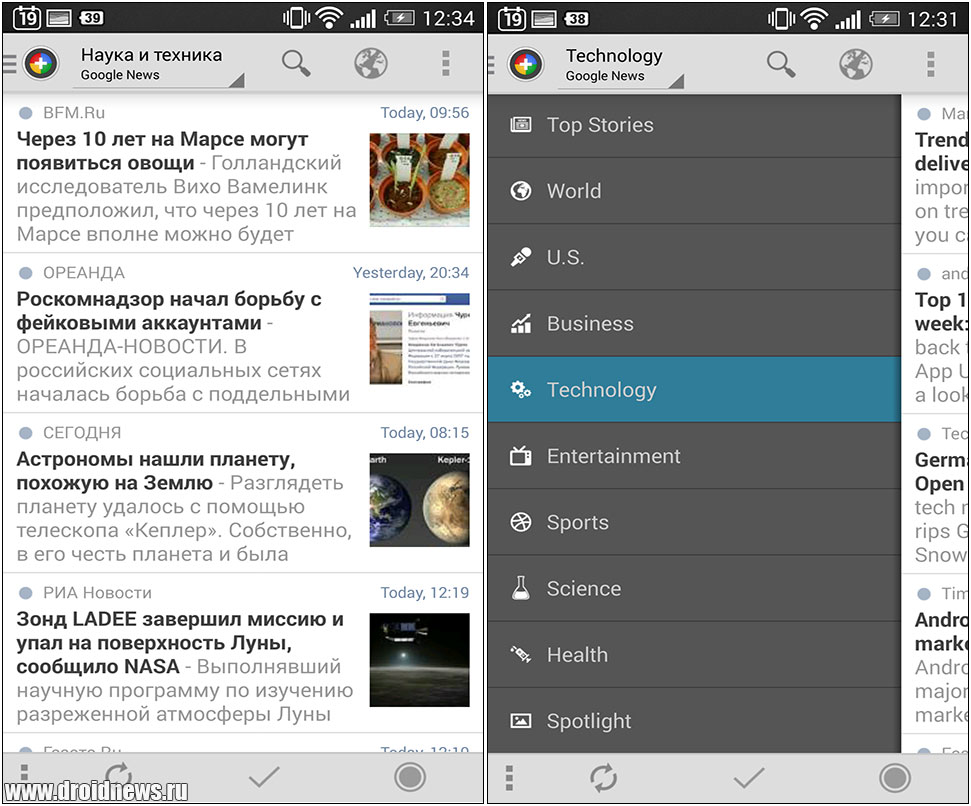Select U.S. category in drawer
The height and width of the screenshot is (806, 971).
[x=694, y=257]
